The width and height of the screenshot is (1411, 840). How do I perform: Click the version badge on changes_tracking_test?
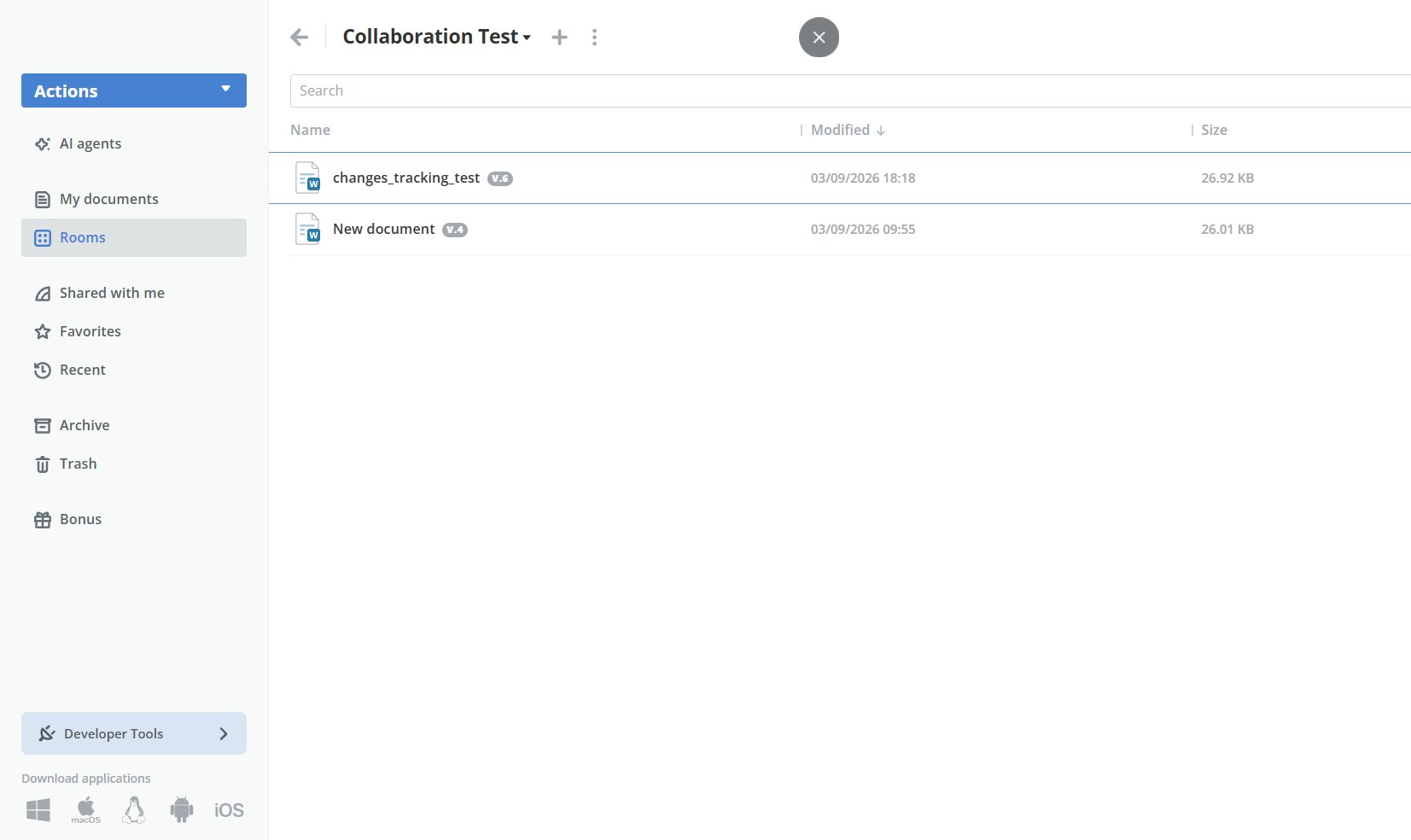pyautogui.click(x=500, y=178)
